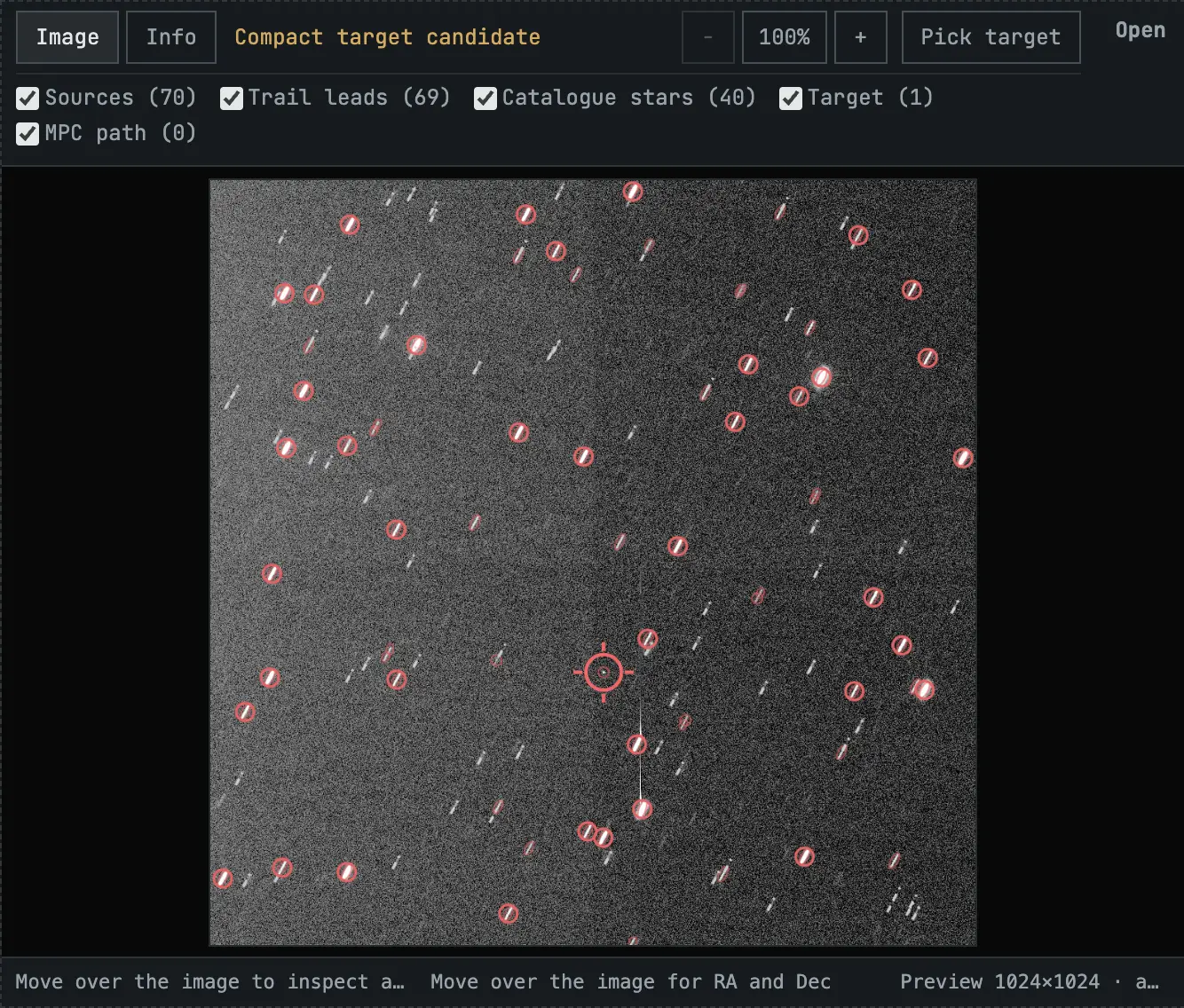This screenshot has height=1008, width=1184.
Task: Click the zoom out minus button
Action: coord(708,37)
